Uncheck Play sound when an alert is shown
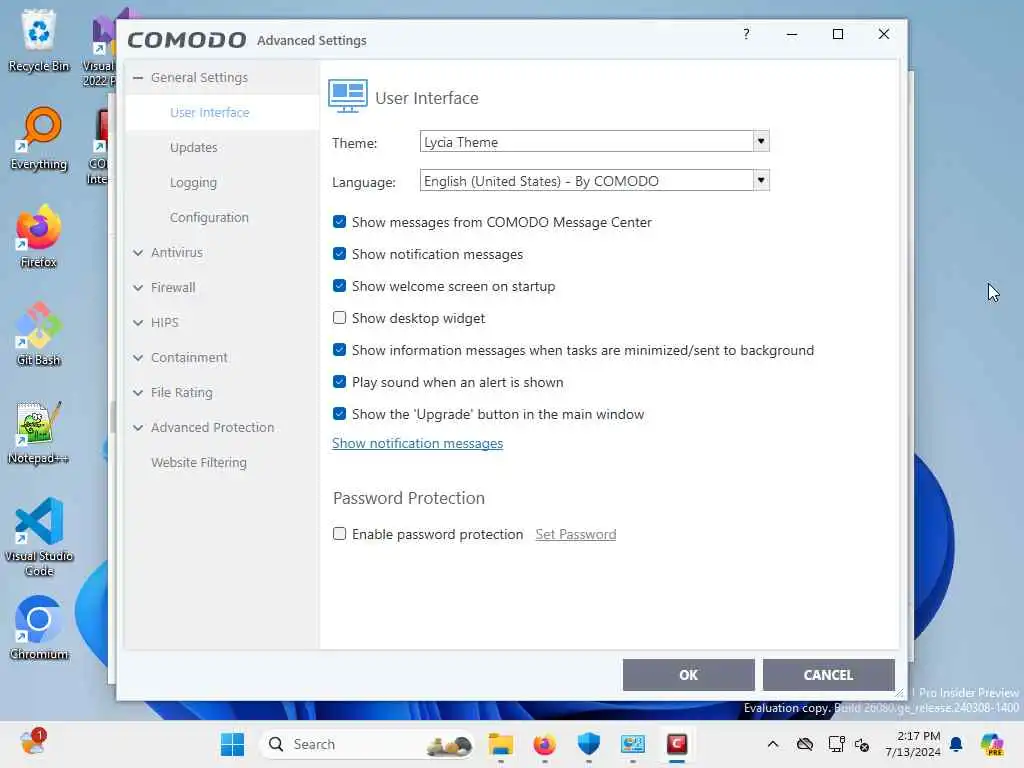Screen dimensions: 1024x768 click(339, 381)
